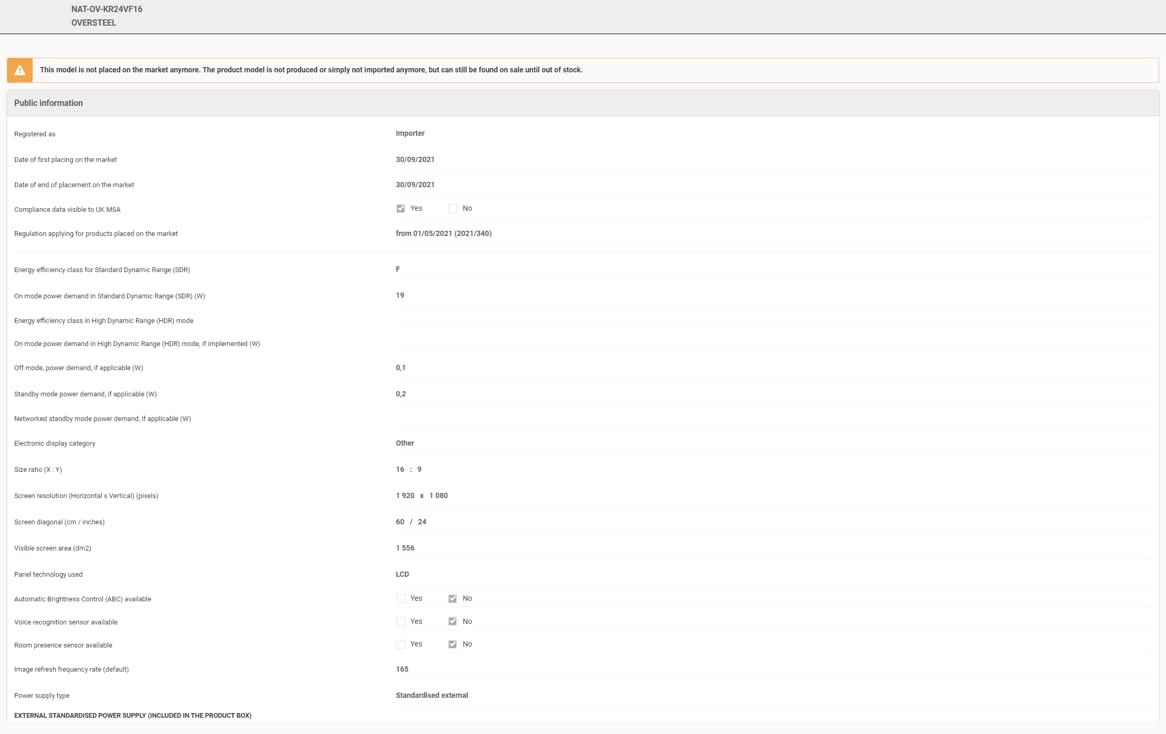Check Yes for Voice recognition sensor available

401,622
